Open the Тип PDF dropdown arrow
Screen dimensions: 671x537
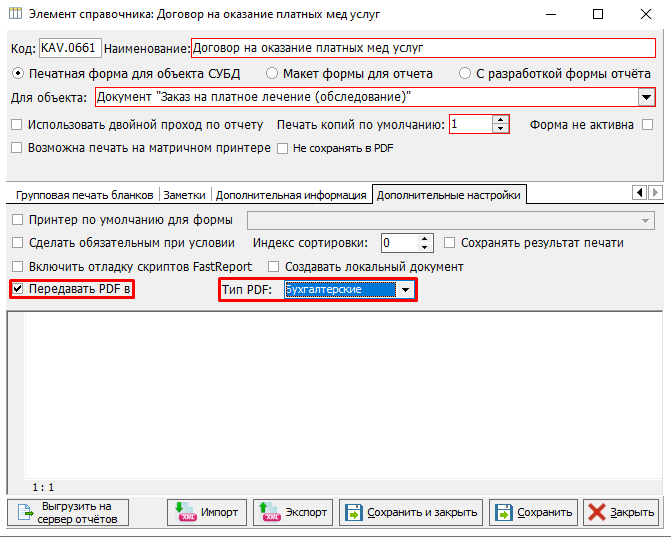click(405, 290)
